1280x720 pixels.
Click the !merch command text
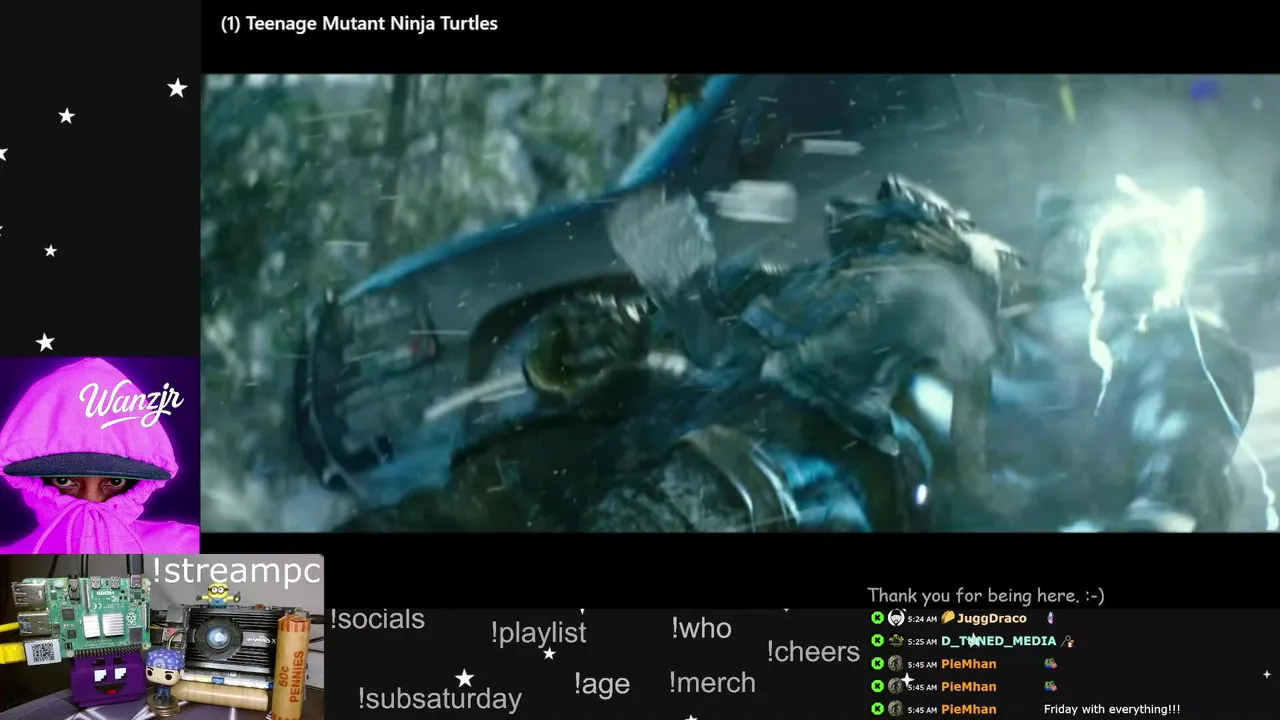(712, 683)
